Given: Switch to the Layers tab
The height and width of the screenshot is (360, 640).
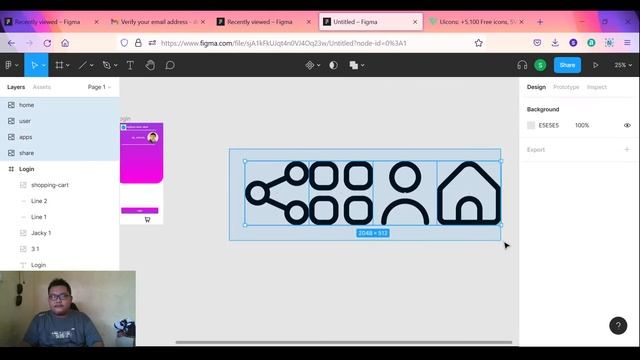Looking at the screenshot, I should 16,87.
